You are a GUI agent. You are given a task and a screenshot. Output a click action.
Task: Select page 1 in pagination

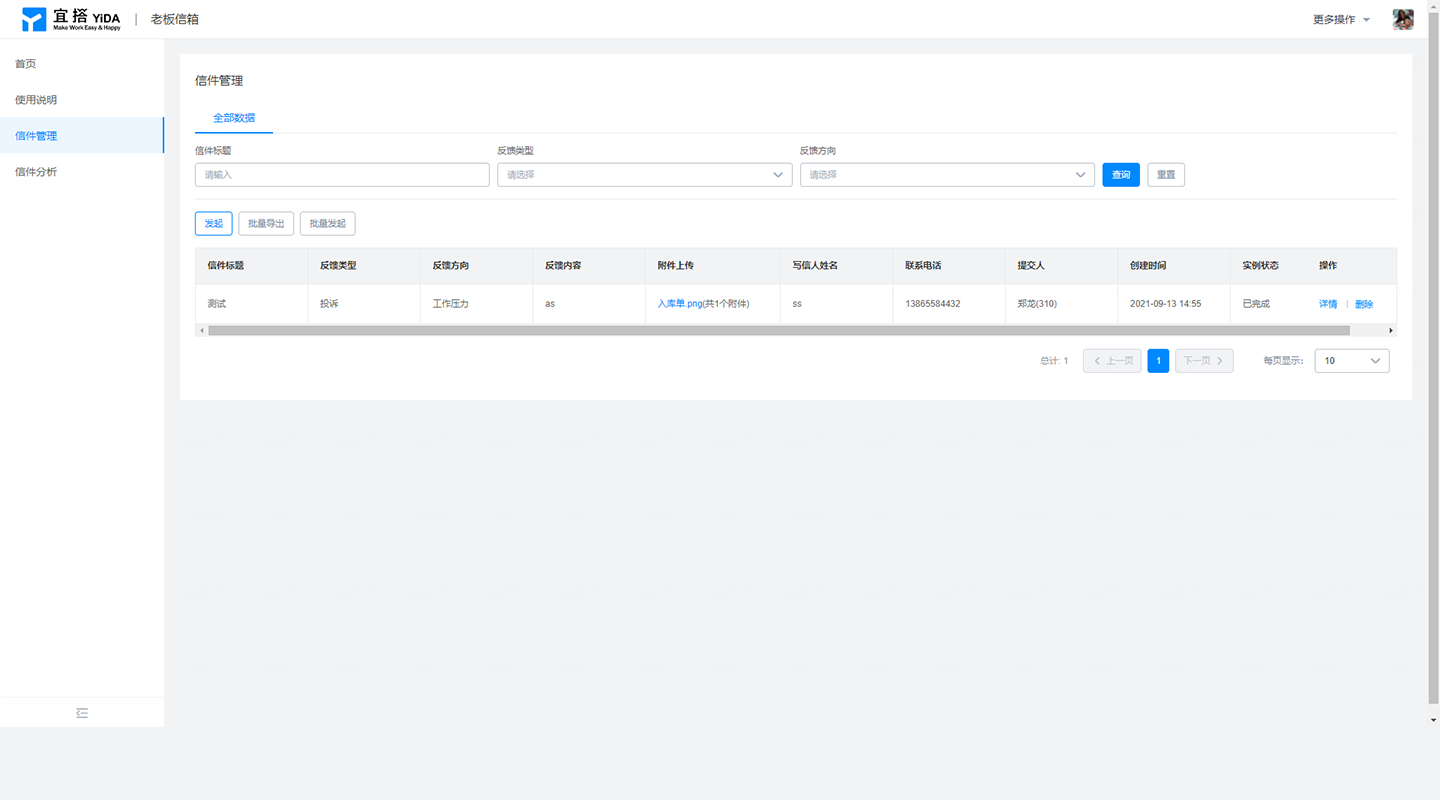click(1158, 361)
